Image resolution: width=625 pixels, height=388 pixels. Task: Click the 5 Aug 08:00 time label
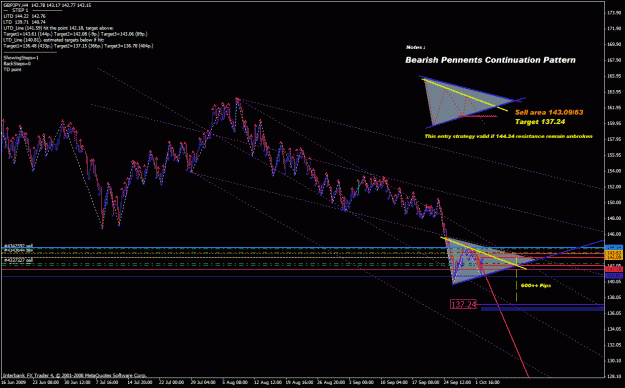tap(235, 382)
